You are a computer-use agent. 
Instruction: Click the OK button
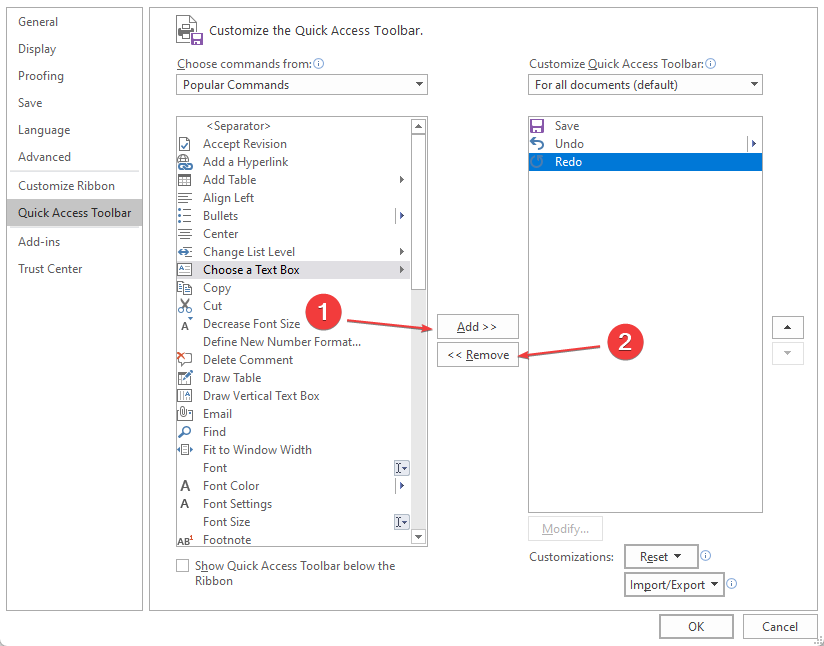pos(696,627)
